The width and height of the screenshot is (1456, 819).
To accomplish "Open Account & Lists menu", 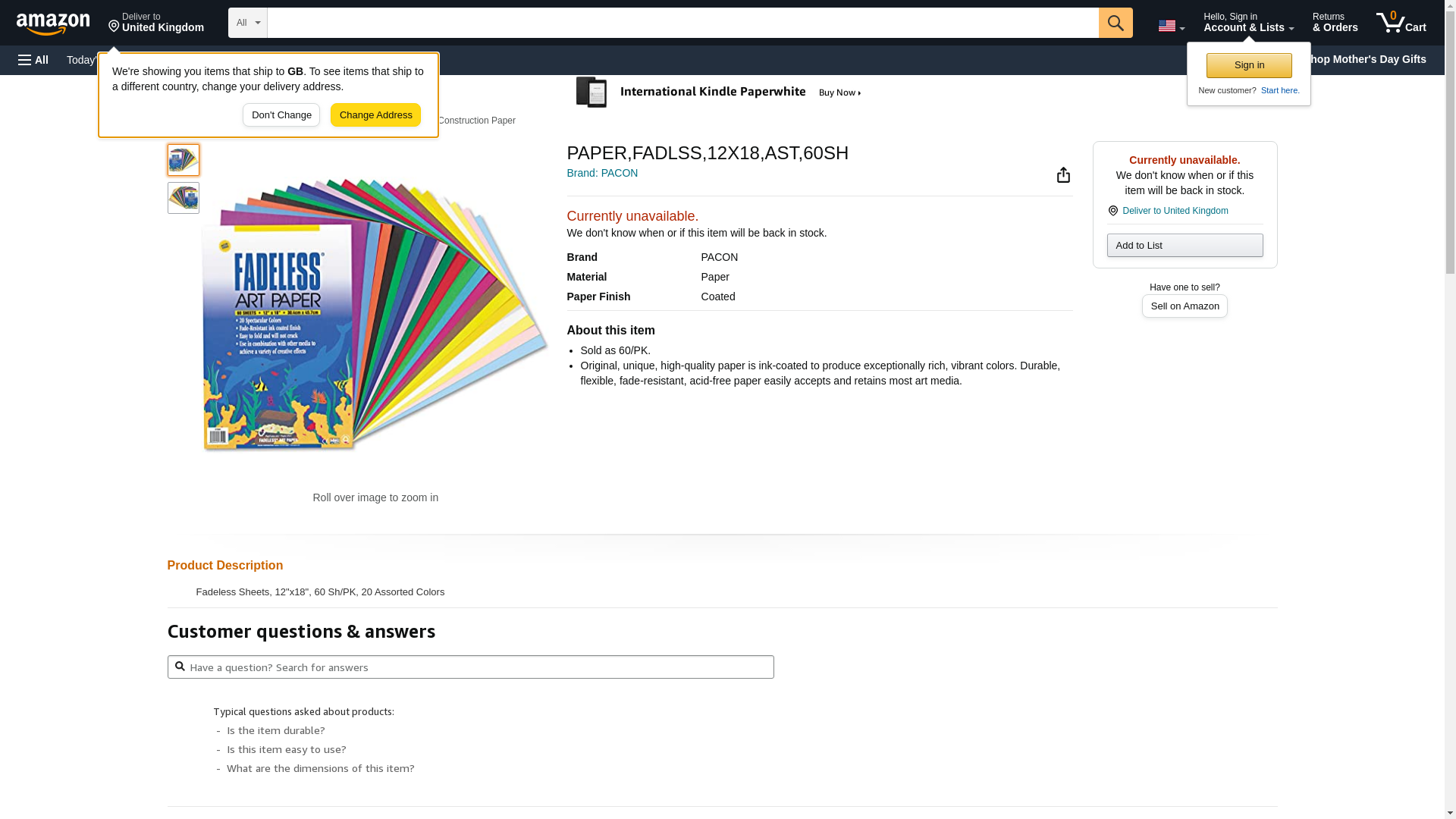I will click(x=1247, y=23).
